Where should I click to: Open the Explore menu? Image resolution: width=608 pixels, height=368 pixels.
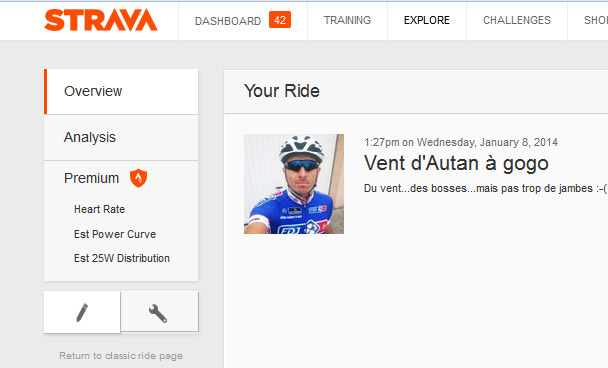pyautogui.click(x=427, y=20)
